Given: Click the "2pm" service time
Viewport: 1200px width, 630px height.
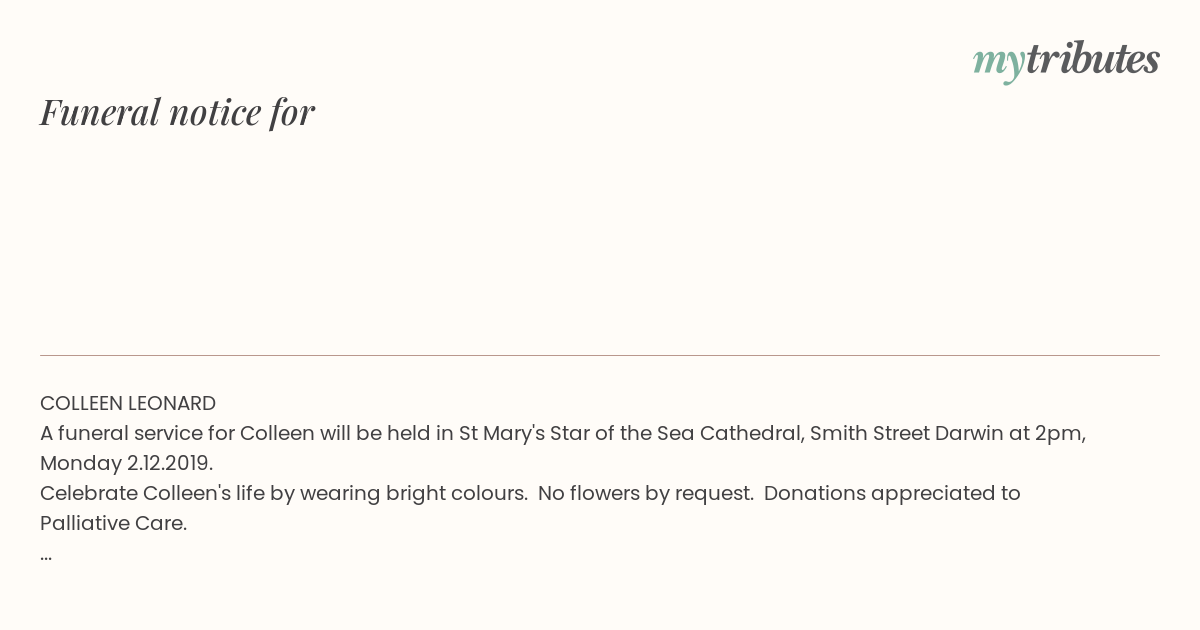Looking at the screenshot, I should pyautogui.click(x=1060, y=434).
